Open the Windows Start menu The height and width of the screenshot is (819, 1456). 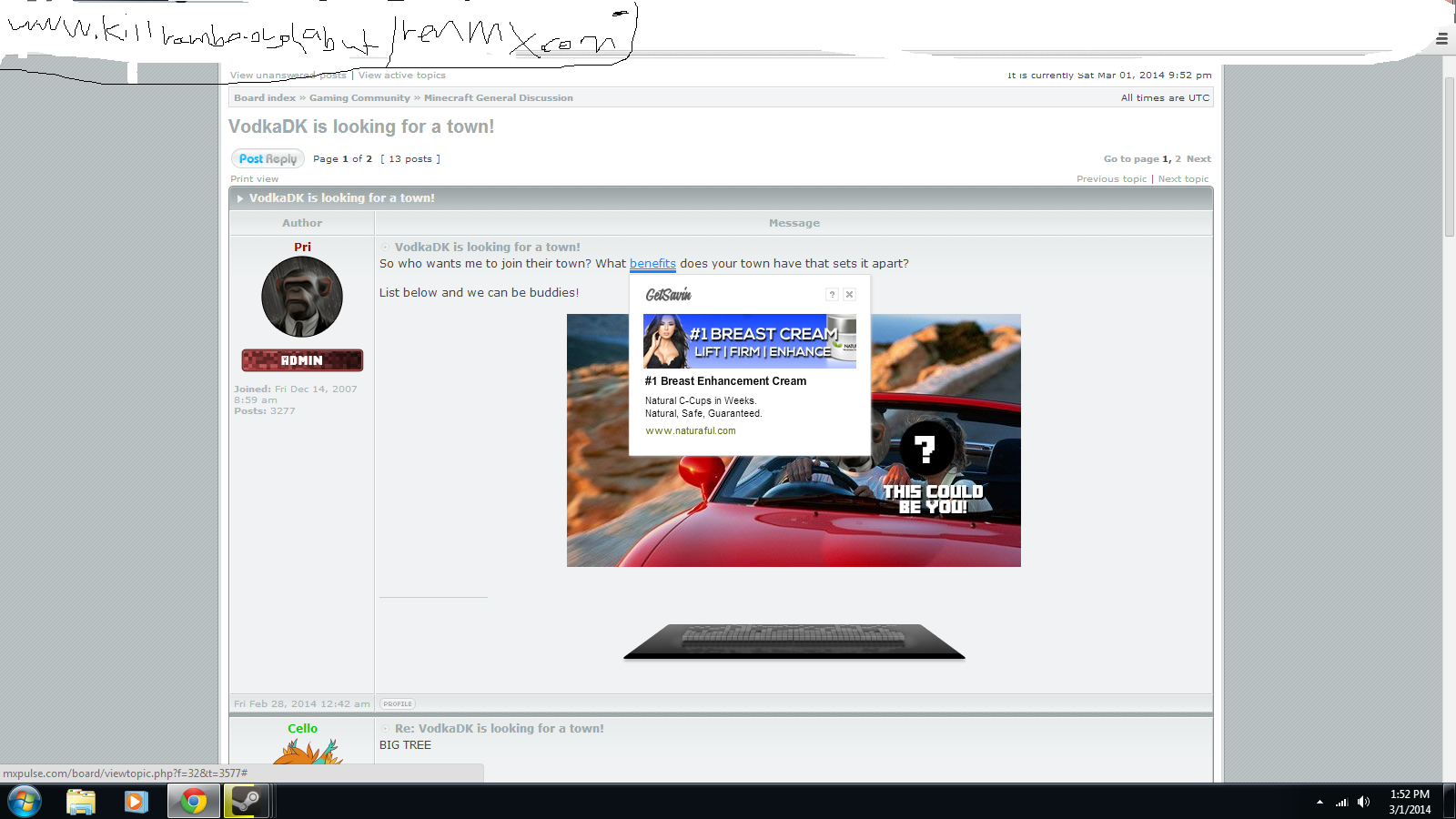coord(25,802)
